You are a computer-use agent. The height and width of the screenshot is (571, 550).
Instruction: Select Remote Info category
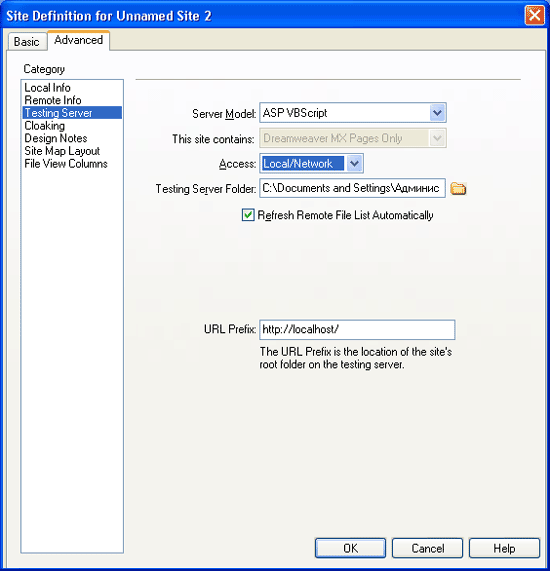pyautogui.click(x=53, y=100)
